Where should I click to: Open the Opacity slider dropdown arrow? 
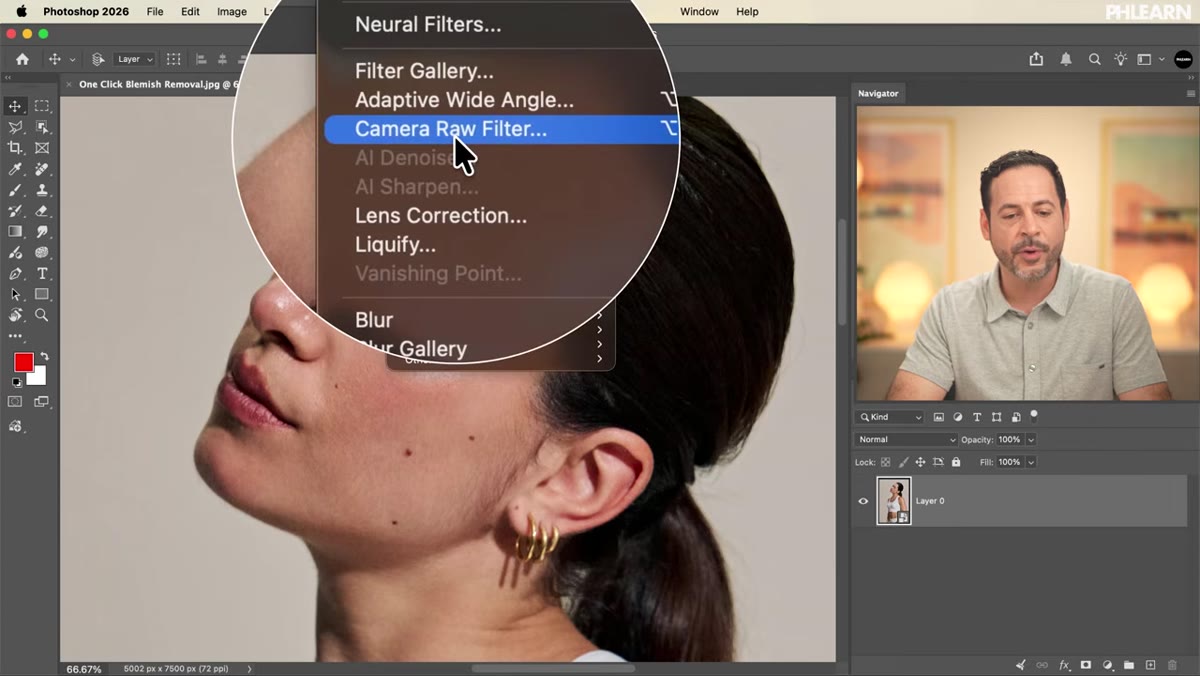click(x=1031, y=439)
